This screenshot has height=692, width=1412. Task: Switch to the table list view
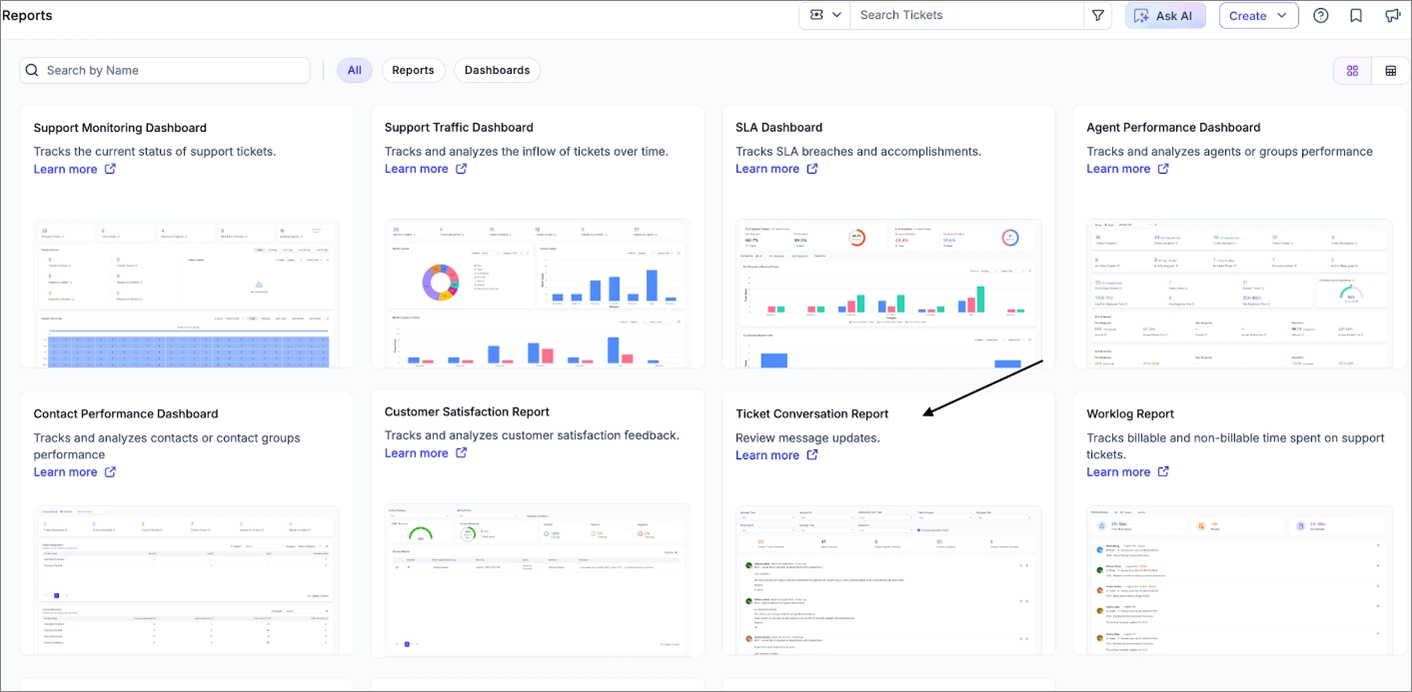1390,71
